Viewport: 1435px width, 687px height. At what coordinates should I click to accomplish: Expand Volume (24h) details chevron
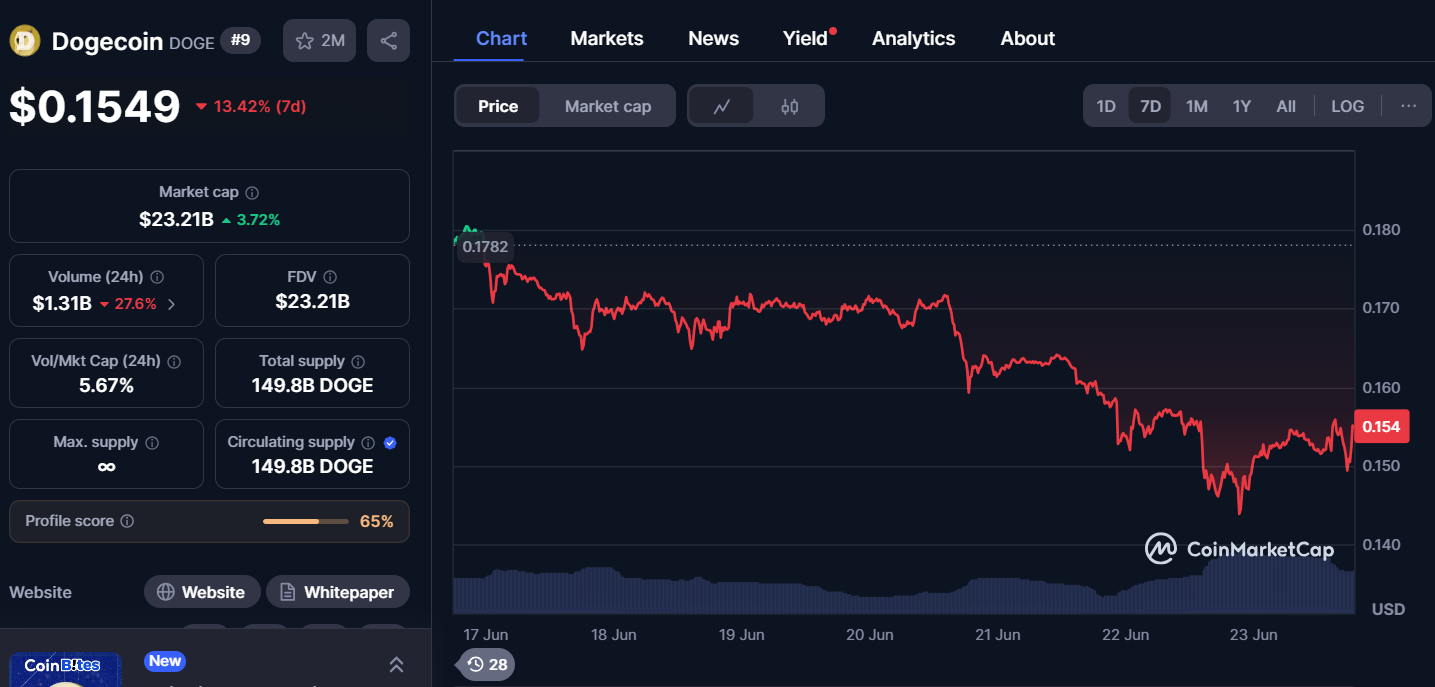click(171, 304)
